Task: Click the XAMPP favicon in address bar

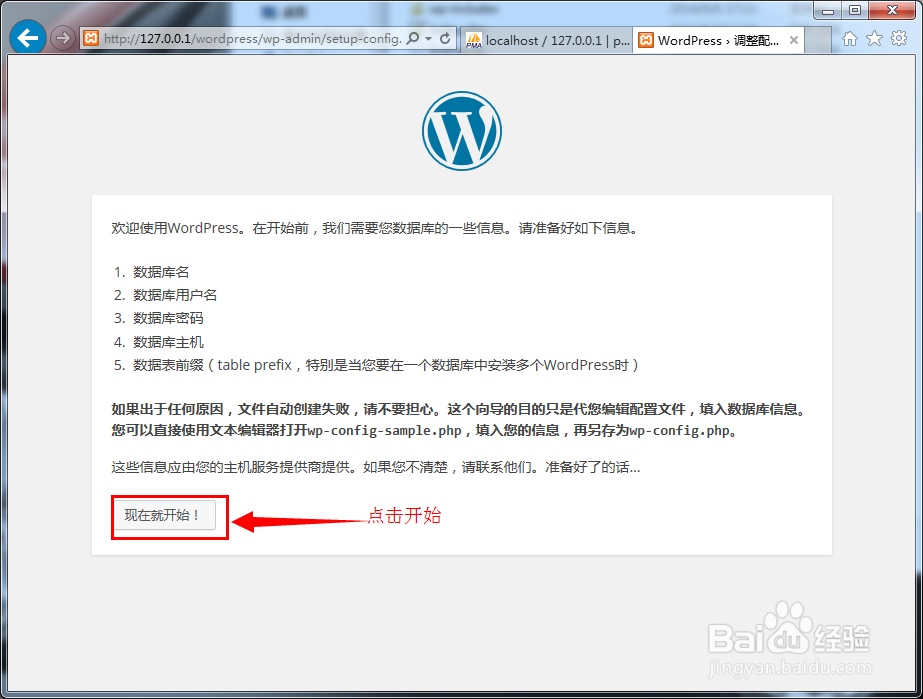Action: tap(91, 38)
